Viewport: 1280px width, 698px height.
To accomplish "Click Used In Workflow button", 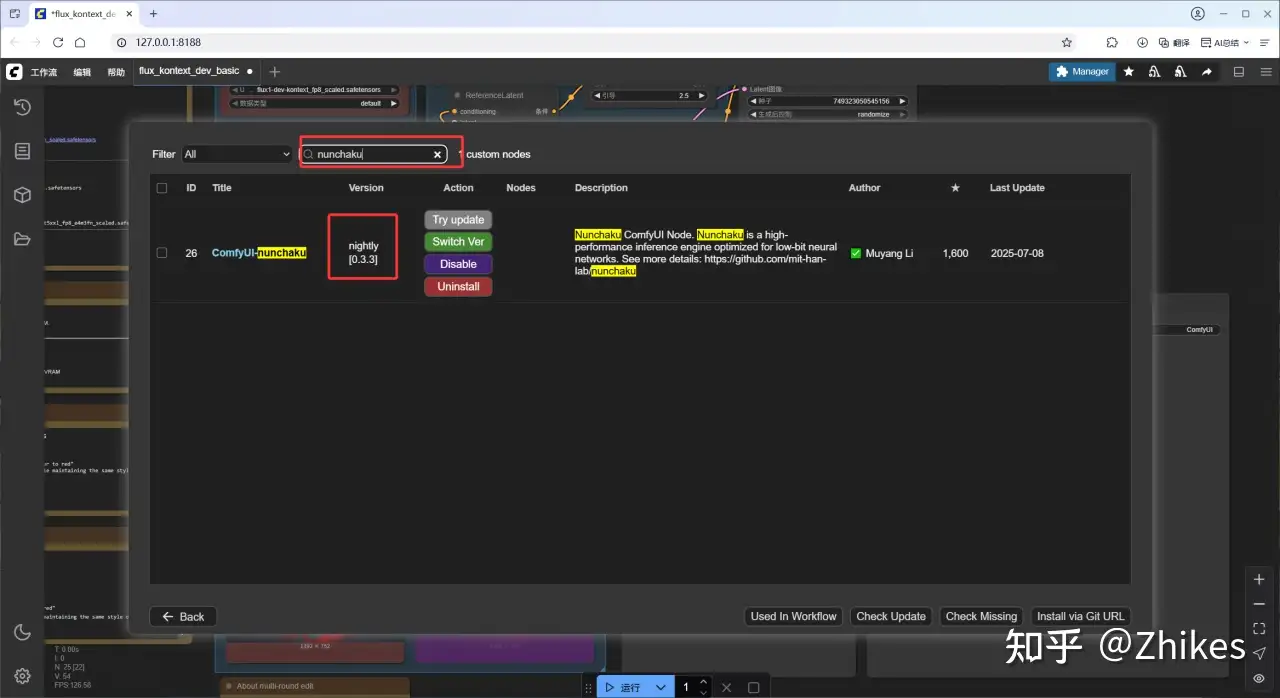I will point(794,616).
